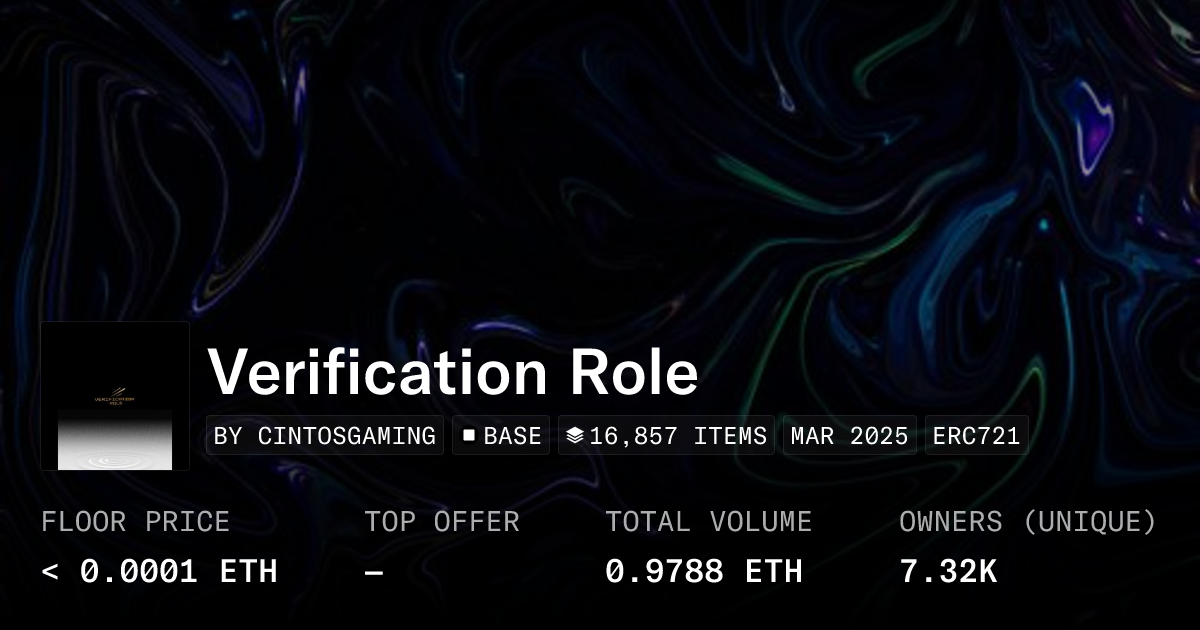Viewport: 1200px width, 630px height.
Task: Click the stacked layers items icon
Action: coord(574,436)
